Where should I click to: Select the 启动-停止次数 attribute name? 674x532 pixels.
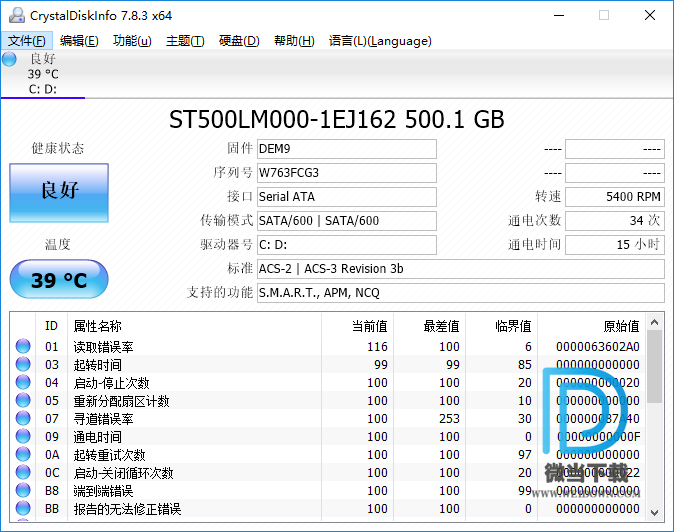pyautogui.click(x=111, y=383)
